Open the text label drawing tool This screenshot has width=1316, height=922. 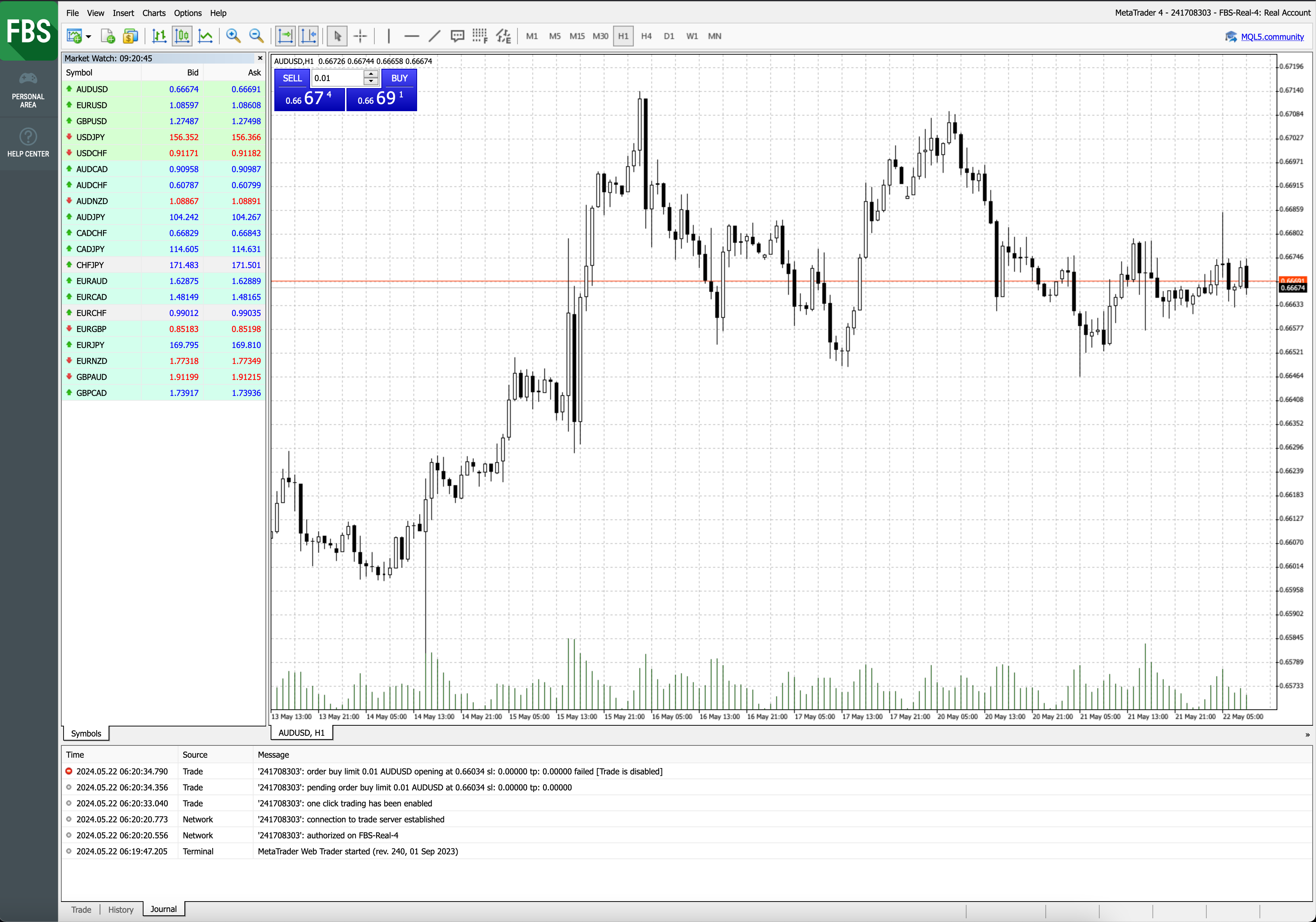tap(457, 36)
